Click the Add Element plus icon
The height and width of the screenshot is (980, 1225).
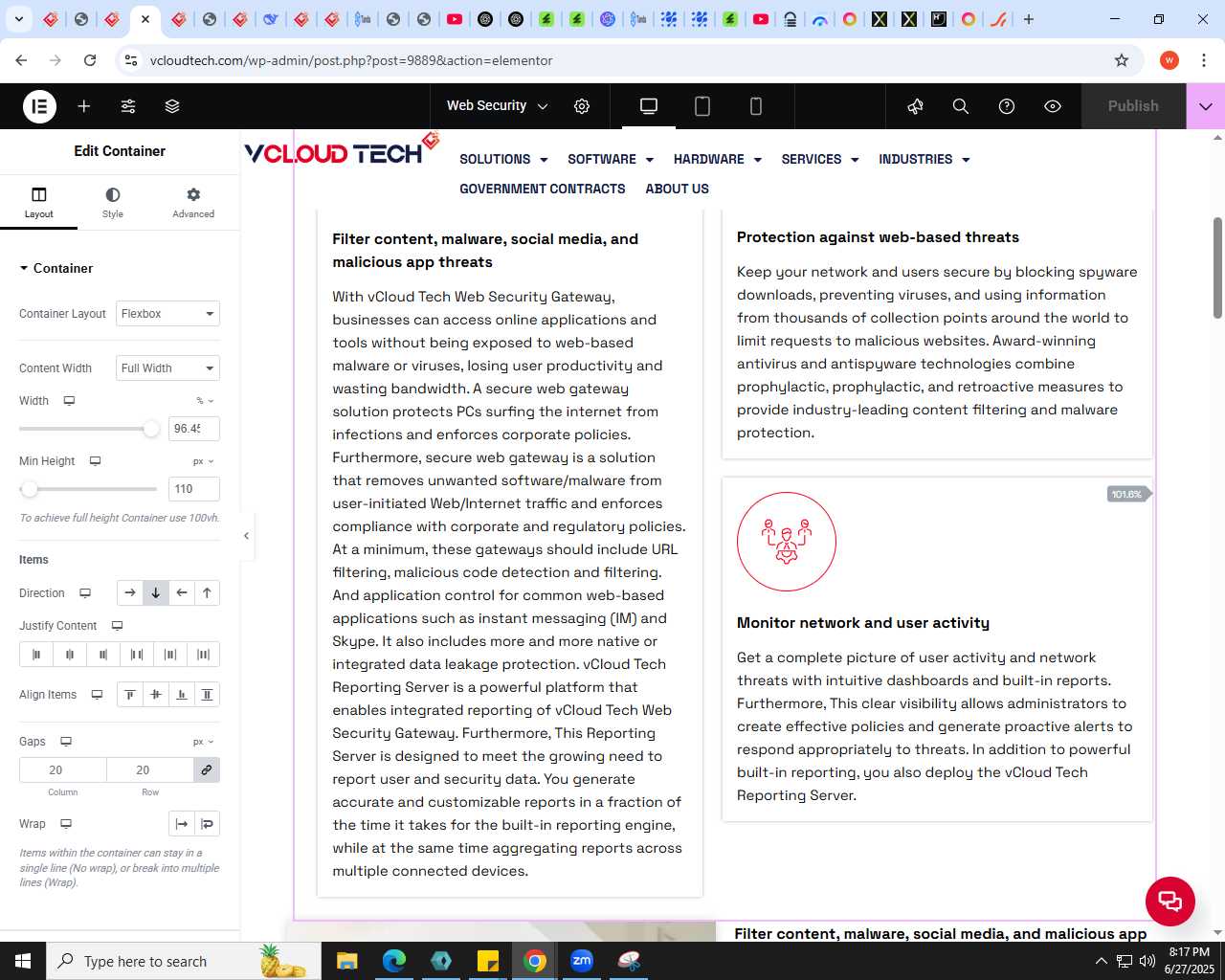click(84, 106)
